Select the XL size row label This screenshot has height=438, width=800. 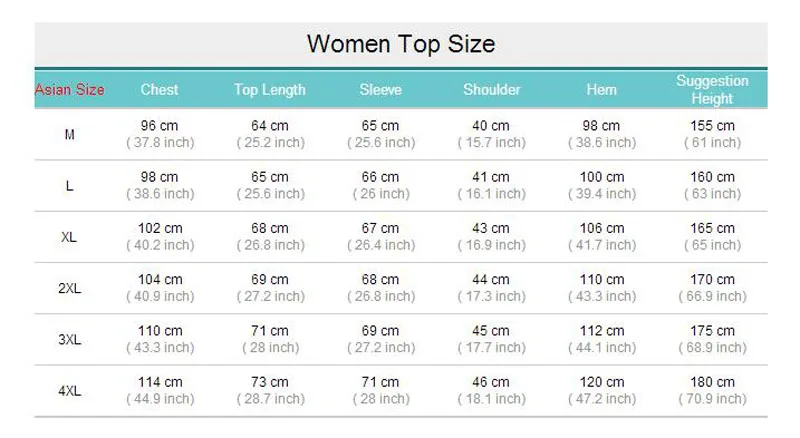tap(69, 237)
